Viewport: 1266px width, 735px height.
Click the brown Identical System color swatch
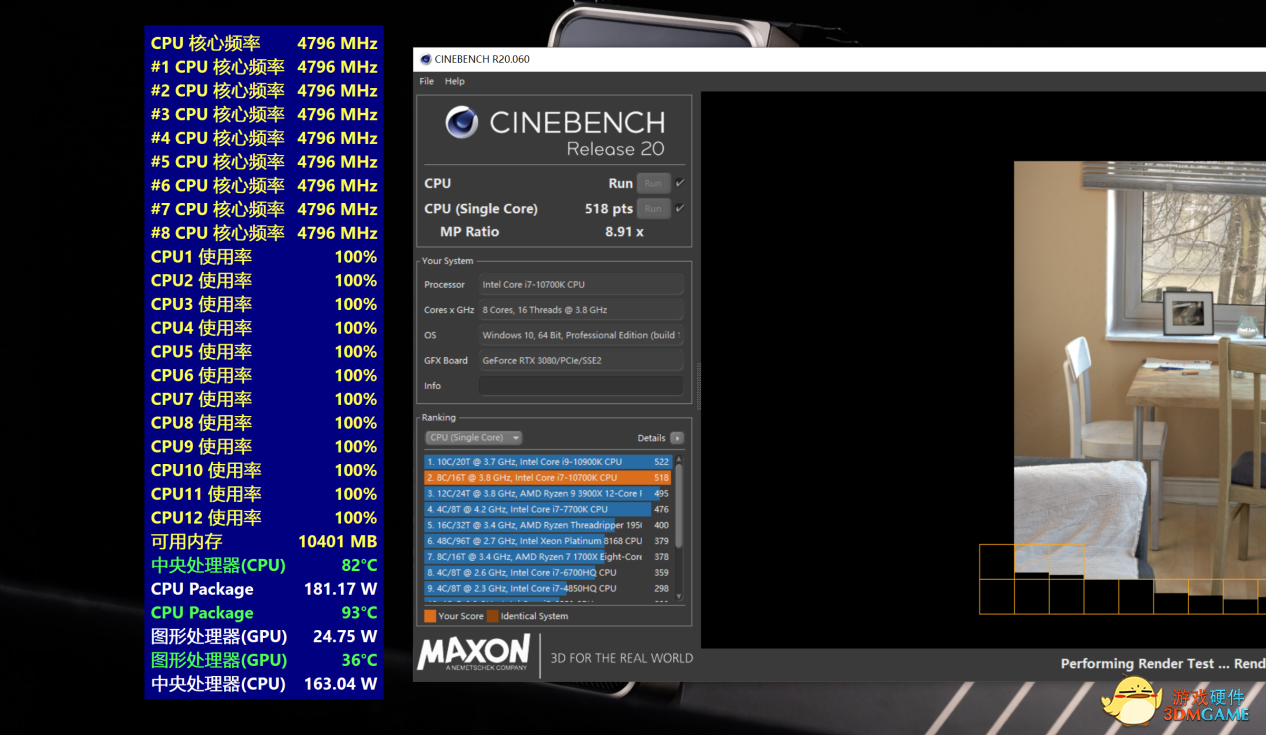(492, 616)
